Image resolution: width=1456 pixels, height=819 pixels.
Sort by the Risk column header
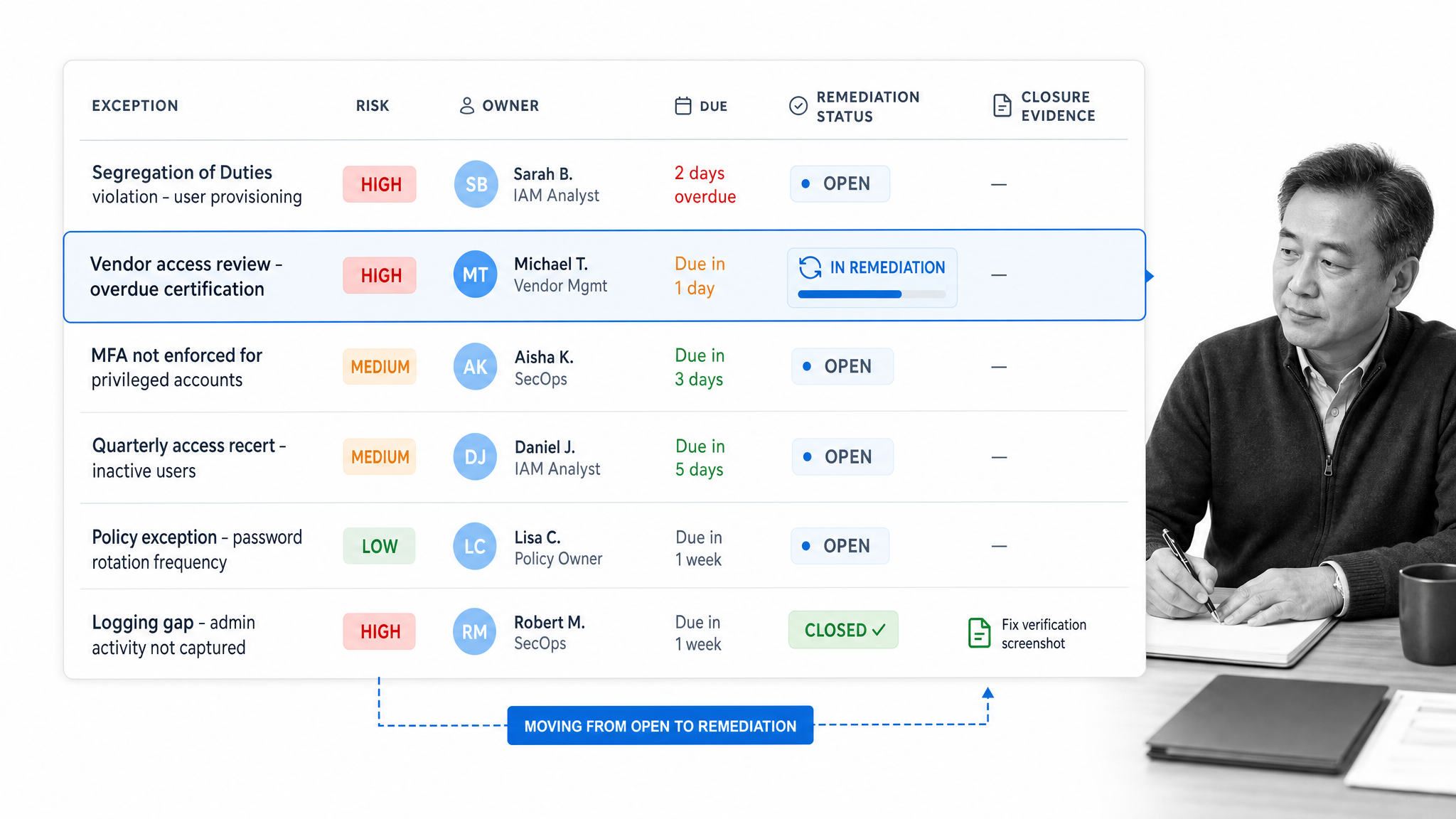(x=373, y=106)
